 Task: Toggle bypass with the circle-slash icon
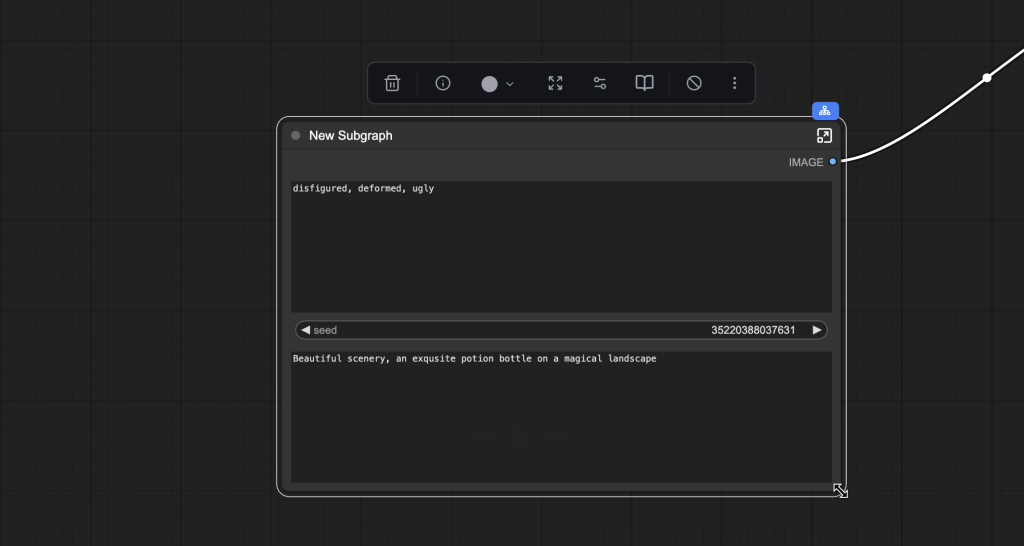pyautogui.click(x=694, y=83)
